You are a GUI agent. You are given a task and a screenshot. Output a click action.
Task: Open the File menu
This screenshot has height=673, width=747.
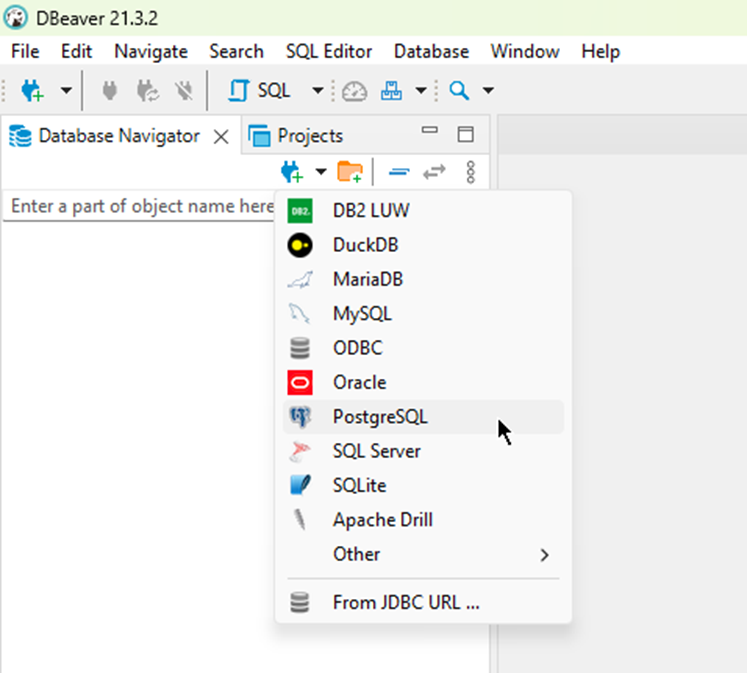pyautogui.click(x=25, y=51)
